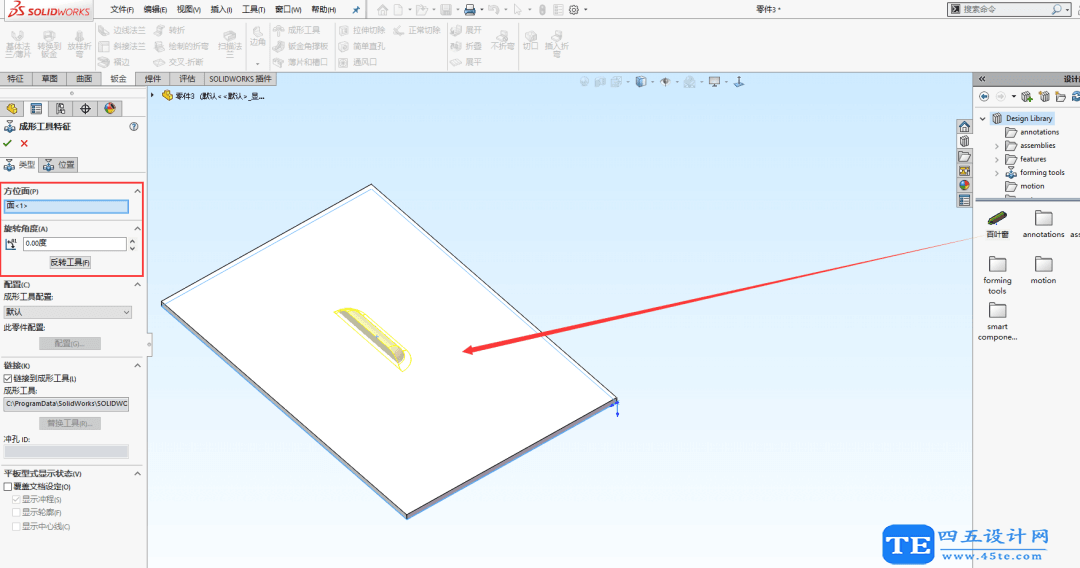Click the new document icon
Viewport: 1080px width, 568px height.
tap(398, 10)
